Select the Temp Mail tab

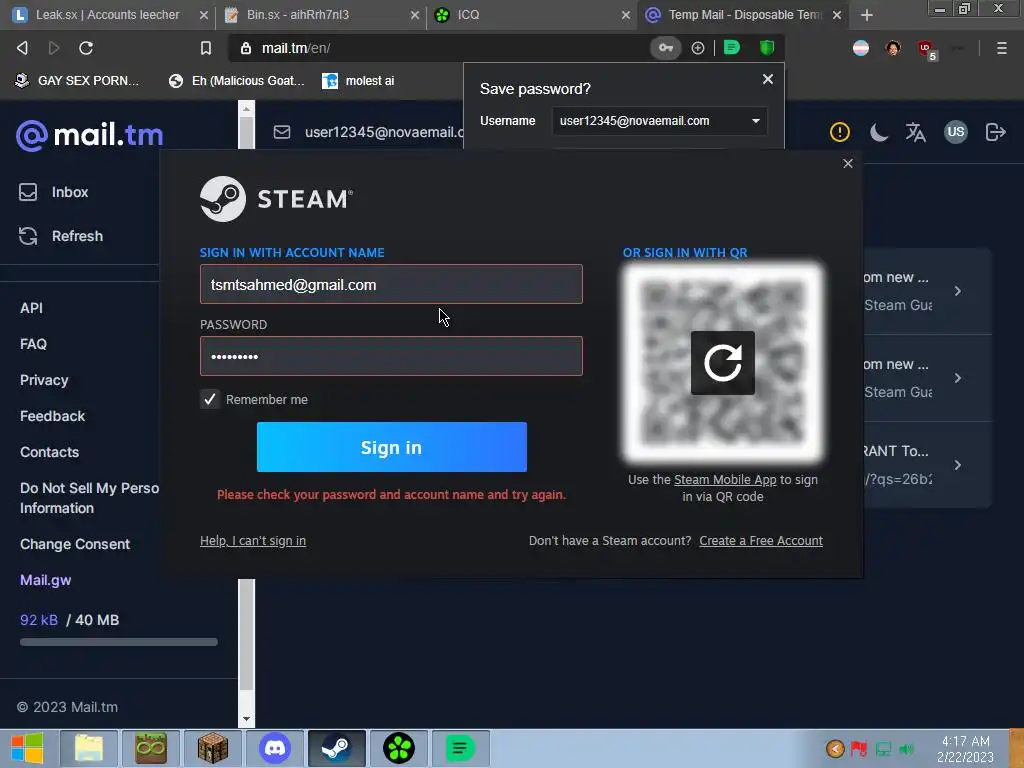coord(743,14)
